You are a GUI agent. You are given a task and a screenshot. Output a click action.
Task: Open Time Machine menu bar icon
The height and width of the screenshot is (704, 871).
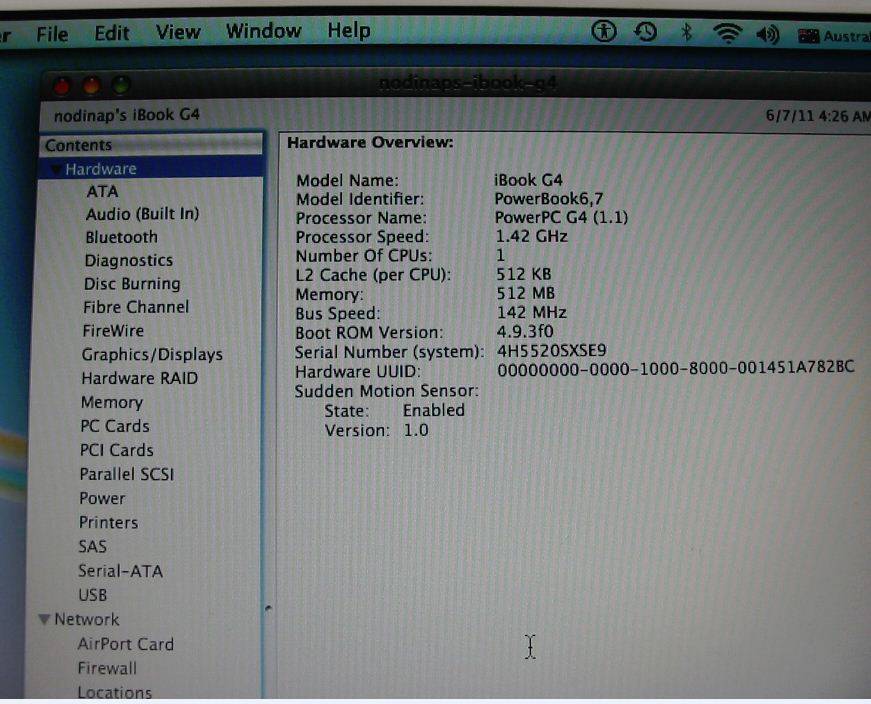click(645, 32)
